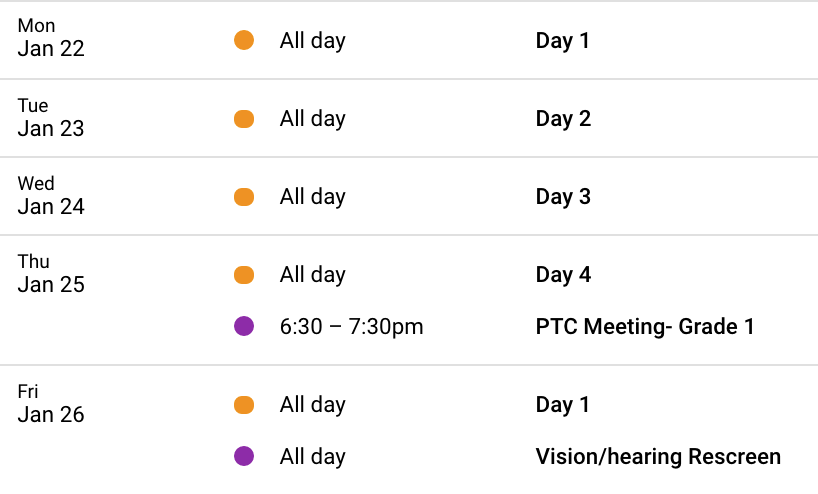Click the purple dot beside Vision/hearing Rescreen
Viewport: 818px width, 494px height.
coord(244,456)
